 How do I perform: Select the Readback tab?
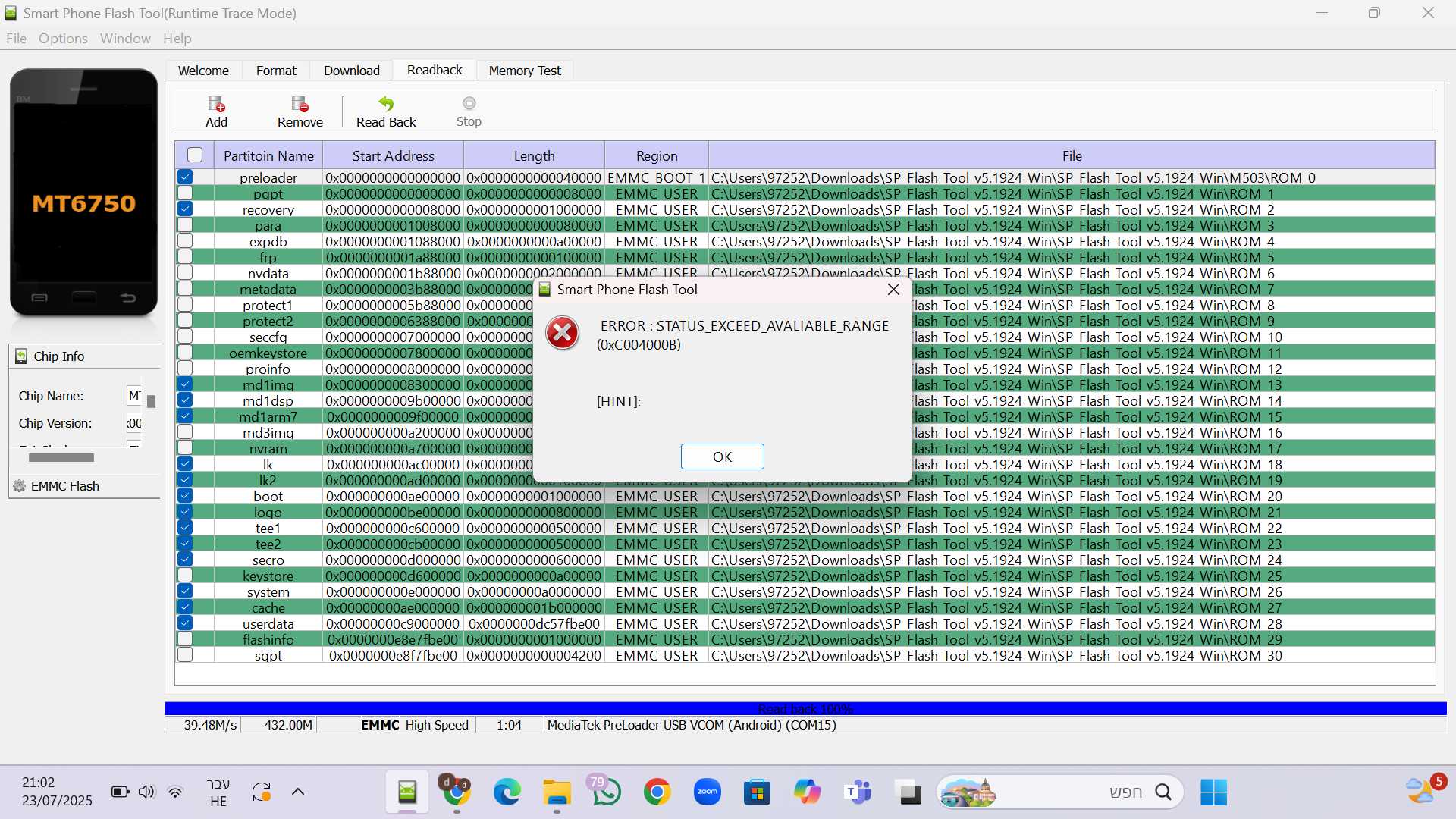tap(435, 70)
